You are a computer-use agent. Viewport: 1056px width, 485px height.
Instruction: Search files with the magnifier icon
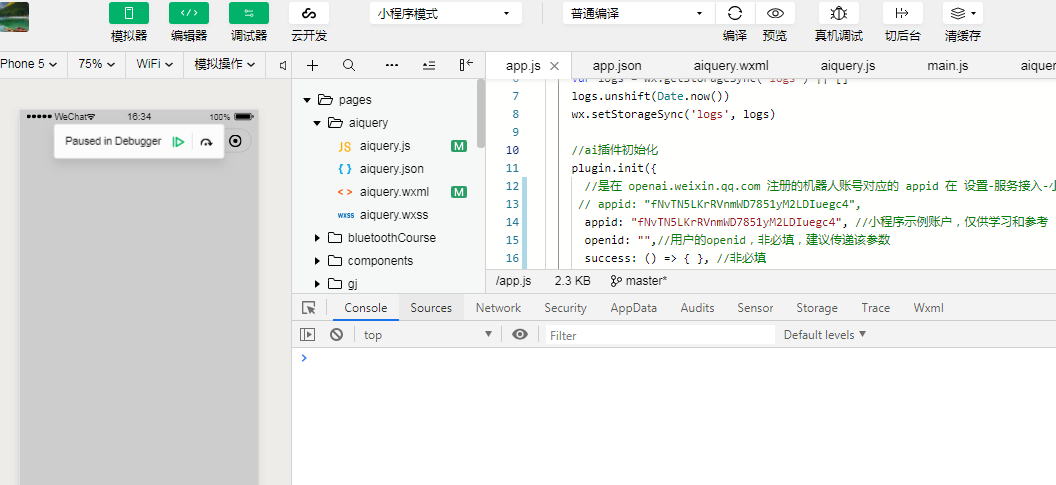349,65
